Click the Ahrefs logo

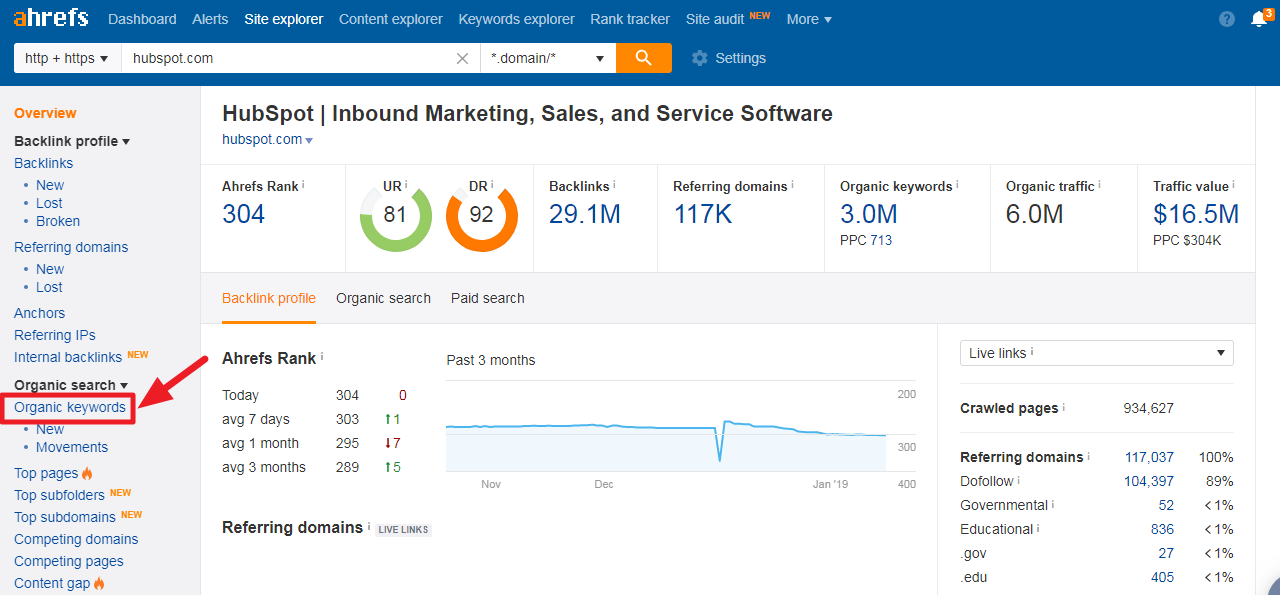pyautogui.click(x=51, y=18)
